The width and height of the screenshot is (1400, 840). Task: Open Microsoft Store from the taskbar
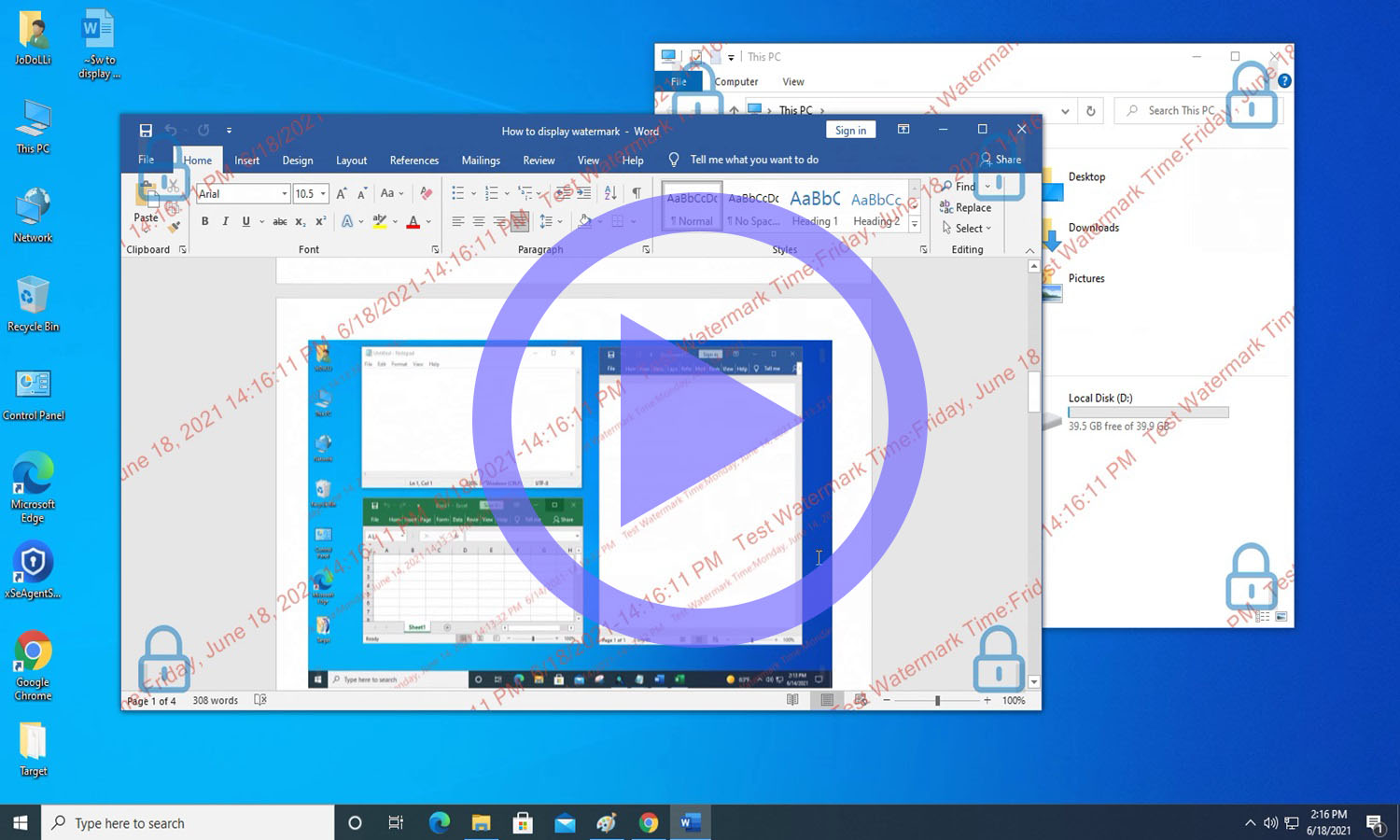[523, 822]
